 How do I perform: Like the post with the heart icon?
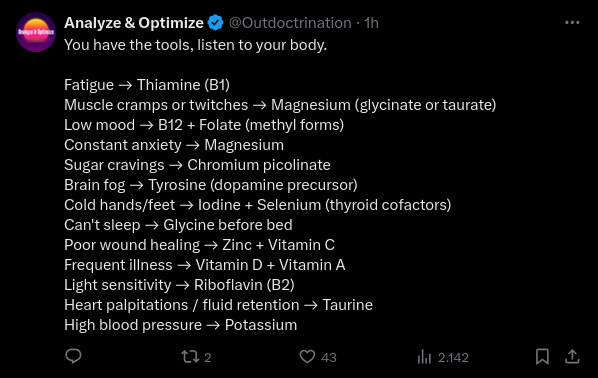pos(307,357)
